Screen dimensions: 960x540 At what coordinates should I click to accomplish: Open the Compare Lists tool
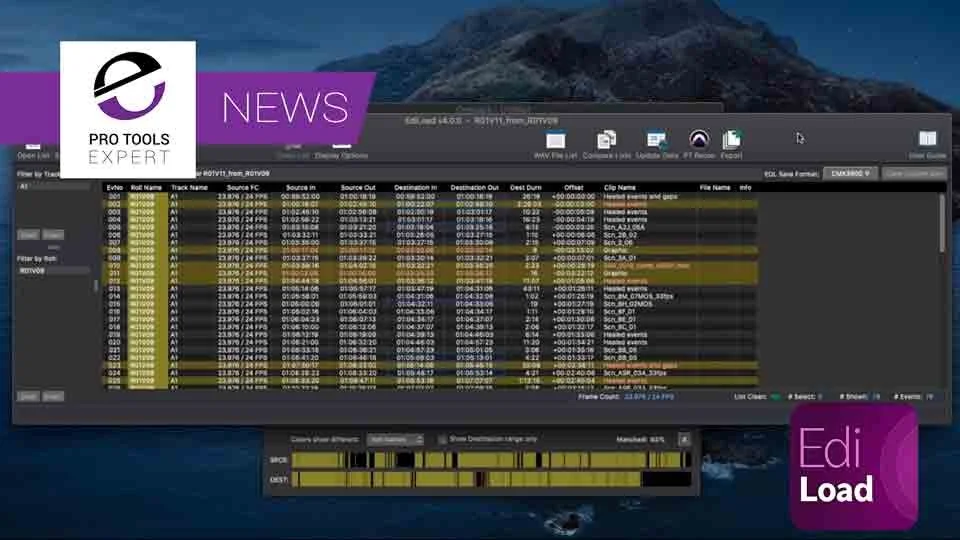point(607,145)
